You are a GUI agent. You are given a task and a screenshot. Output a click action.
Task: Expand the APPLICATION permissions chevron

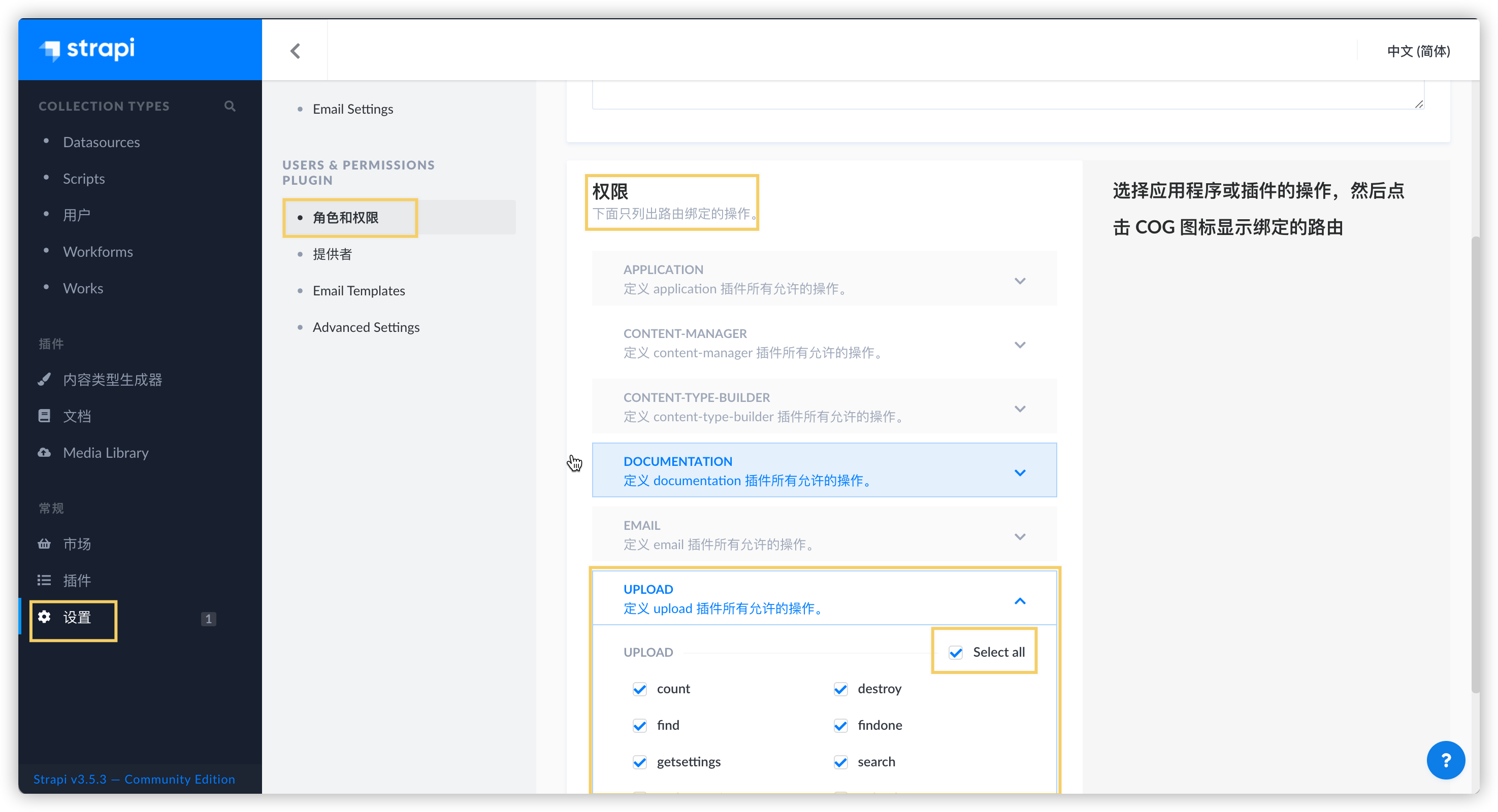click(x=1020, y=281)
